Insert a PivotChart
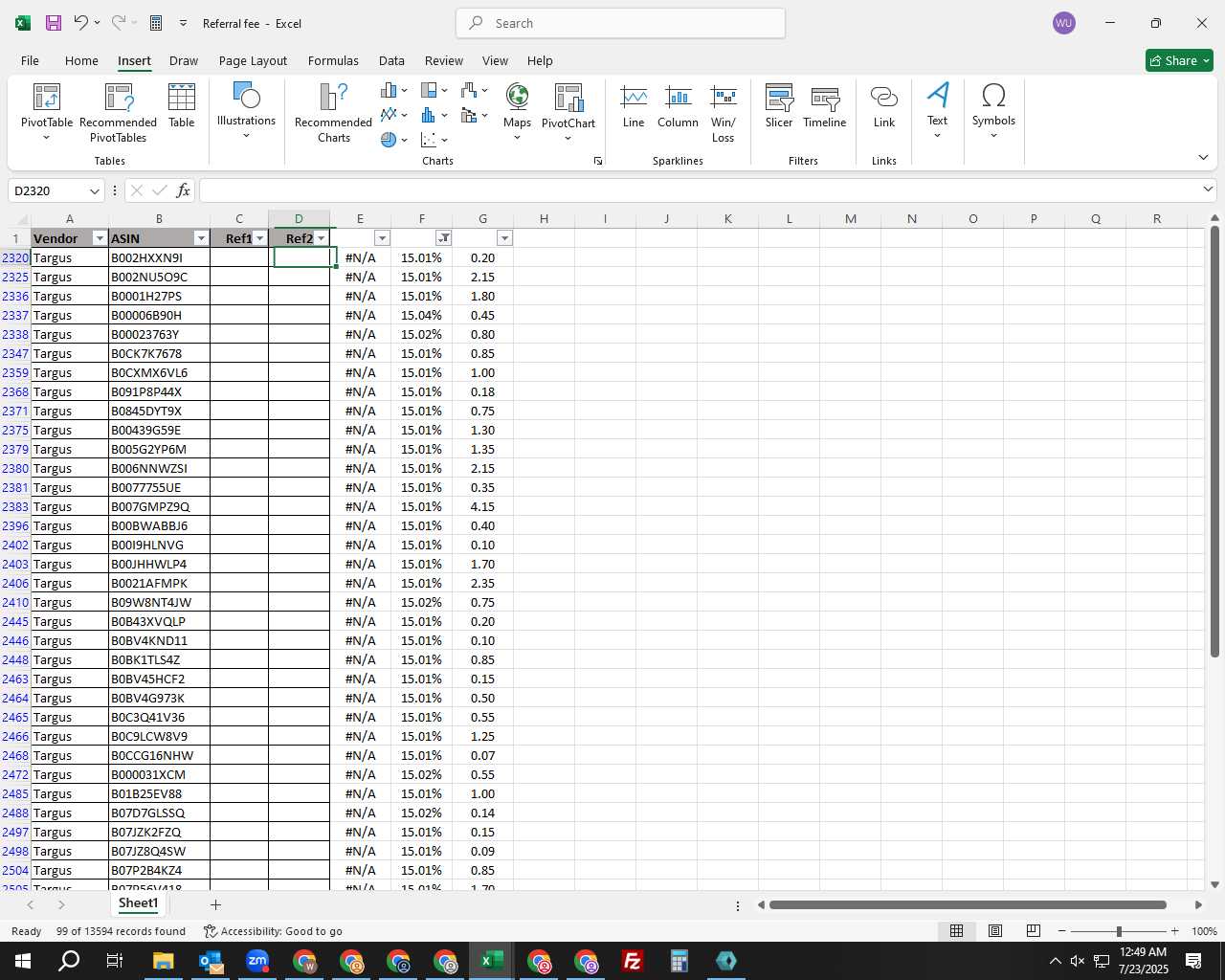 click(x=568, y=111)
